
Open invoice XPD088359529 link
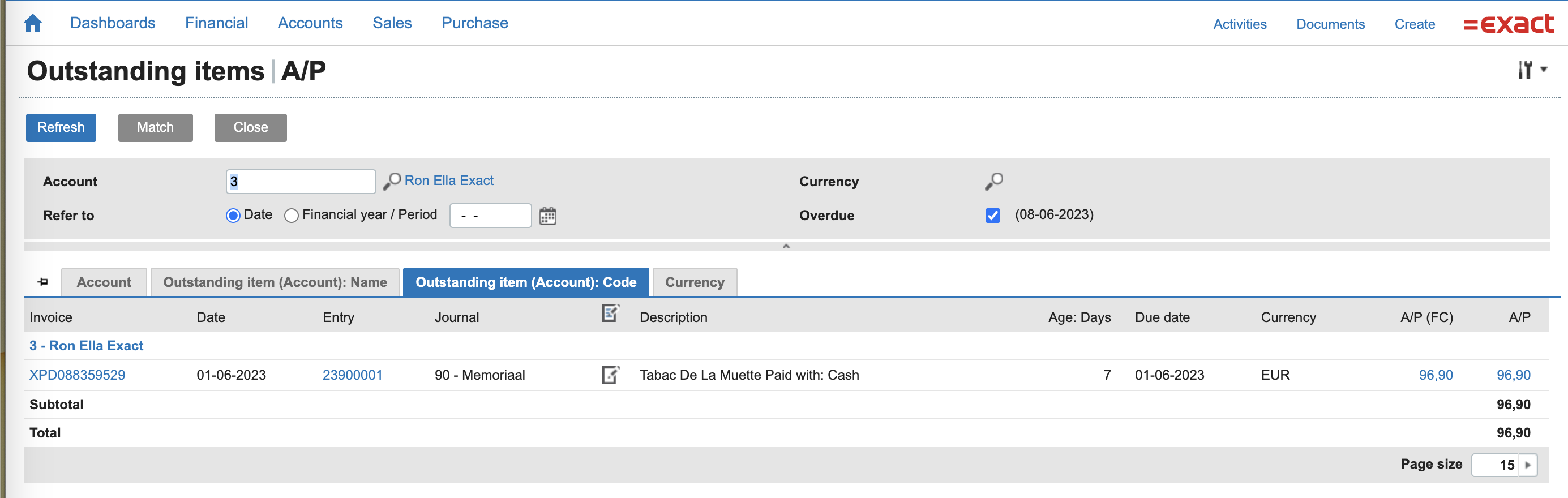coord(78,375)
